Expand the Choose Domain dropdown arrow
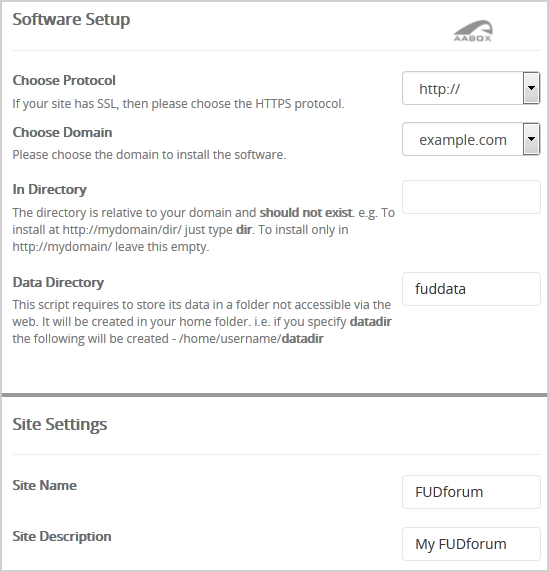This screenshot has width=549, height=572. tap(531, 139)
